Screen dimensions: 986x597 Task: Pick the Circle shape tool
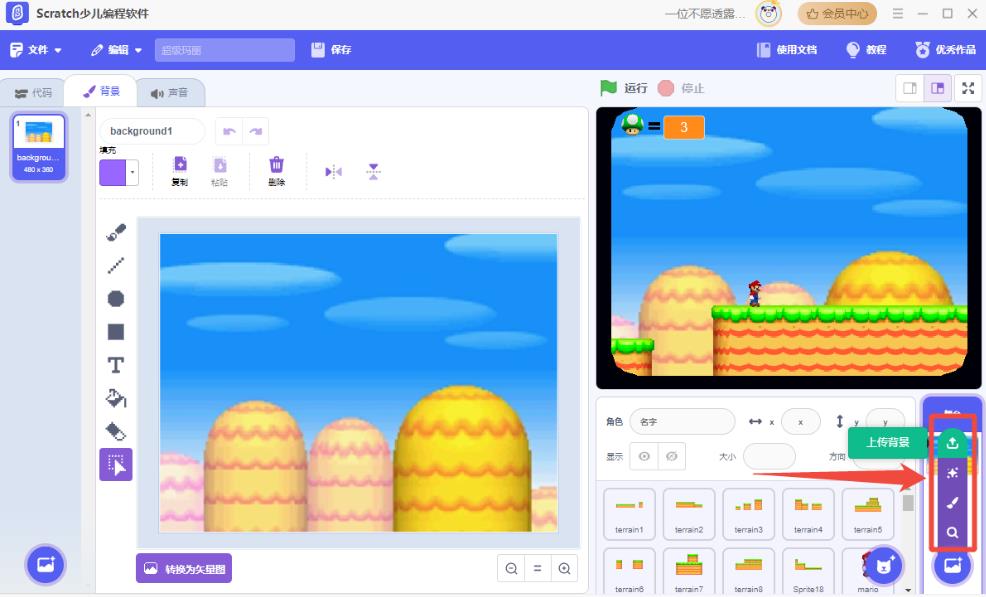(116, 298)
